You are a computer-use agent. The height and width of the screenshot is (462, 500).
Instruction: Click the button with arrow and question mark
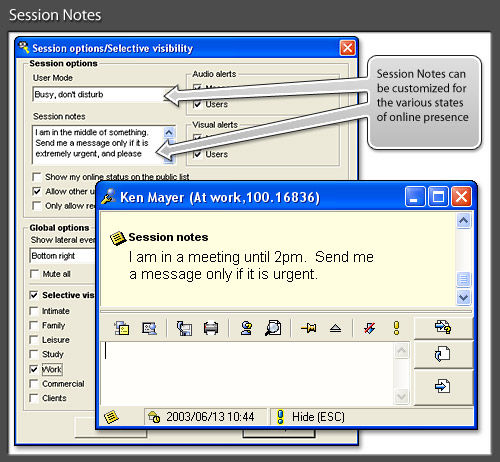(x=443, y=327)
